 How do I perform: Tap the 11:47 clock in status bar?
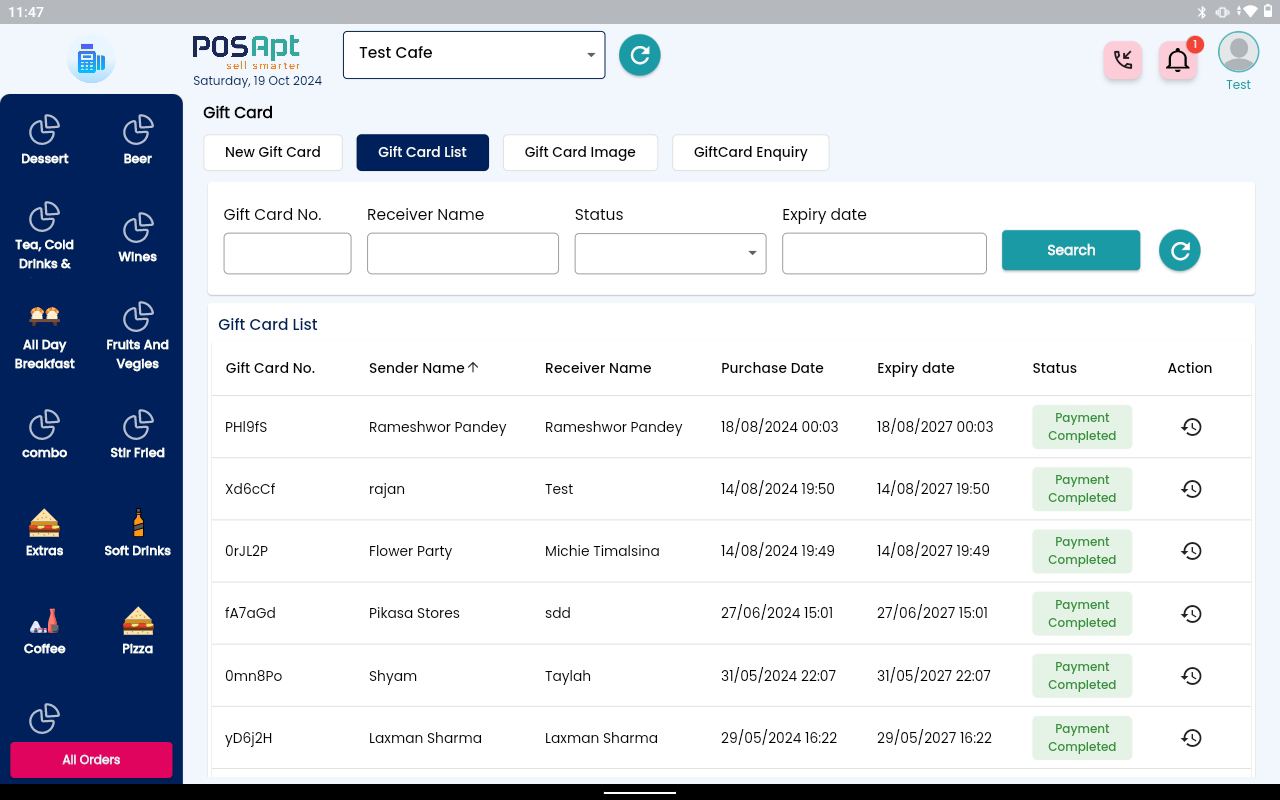(26, 12)
